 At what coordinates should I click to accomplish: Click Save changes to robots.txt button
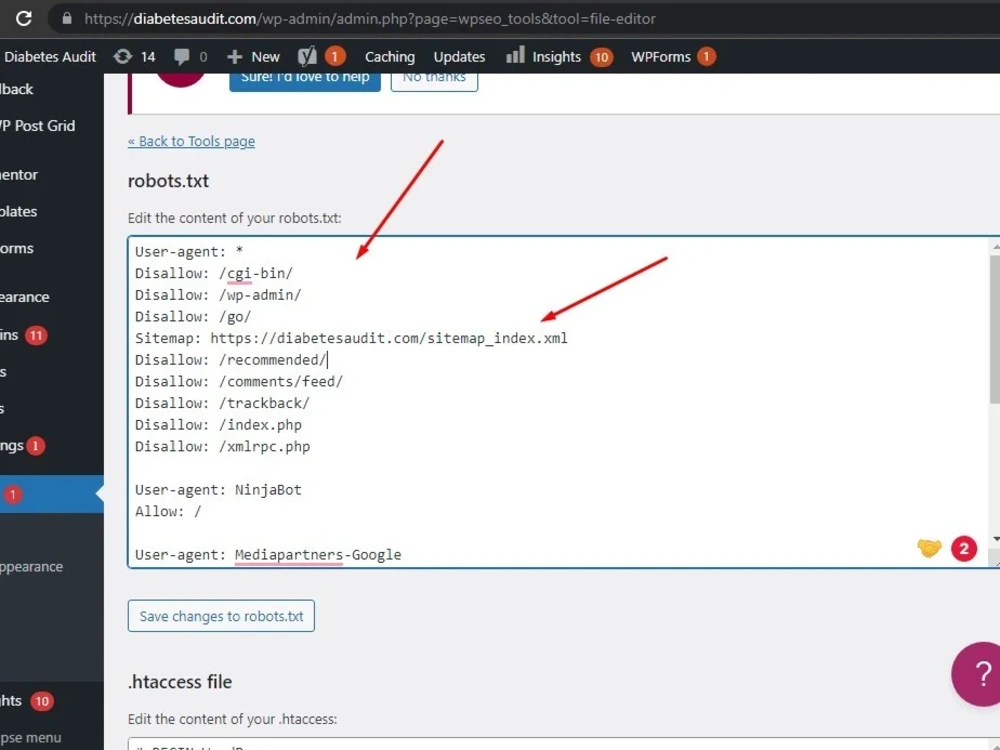click(x=221, y=616)
